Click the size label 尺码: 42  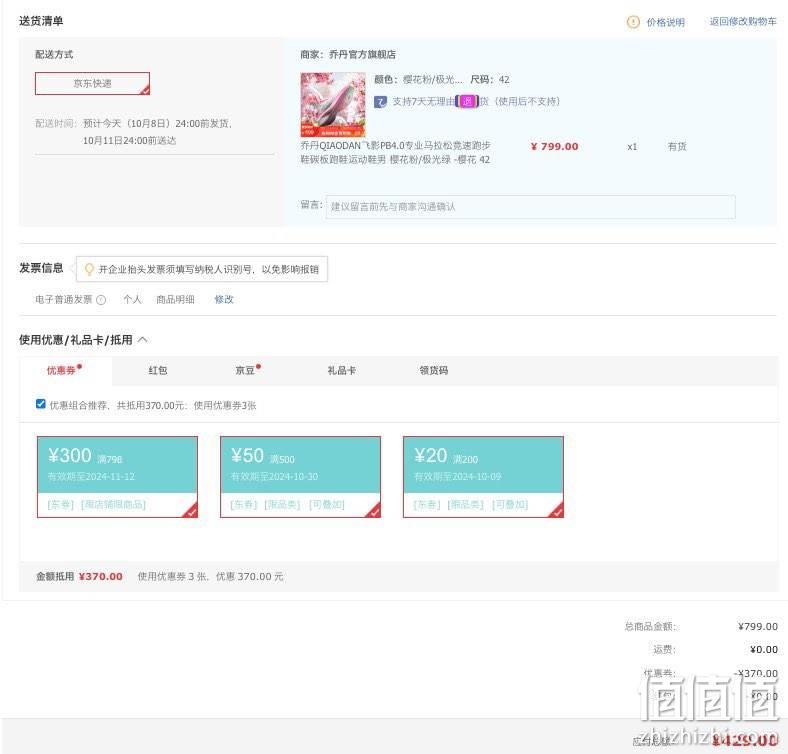tap(490, 79)
